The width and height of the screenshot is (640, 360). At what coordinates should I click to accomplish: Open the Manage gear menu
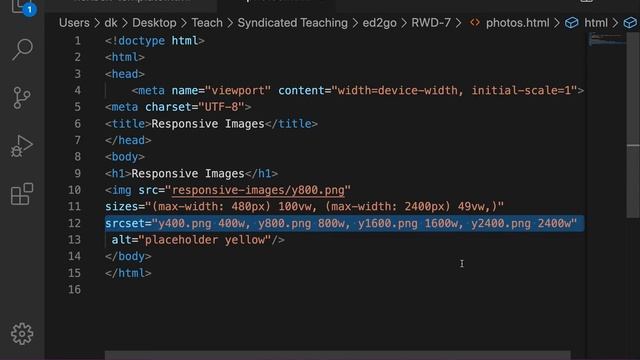point(22,334)
